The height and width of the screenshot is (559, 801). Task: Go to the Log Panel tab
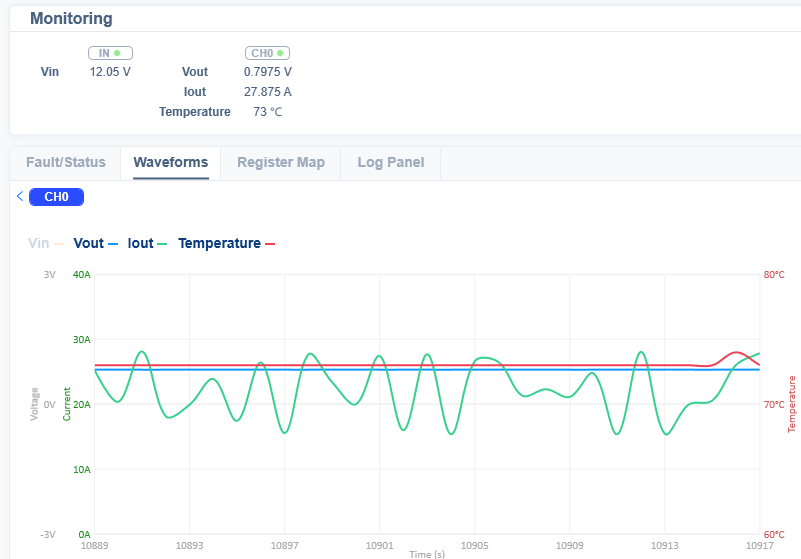pos(390,162)
